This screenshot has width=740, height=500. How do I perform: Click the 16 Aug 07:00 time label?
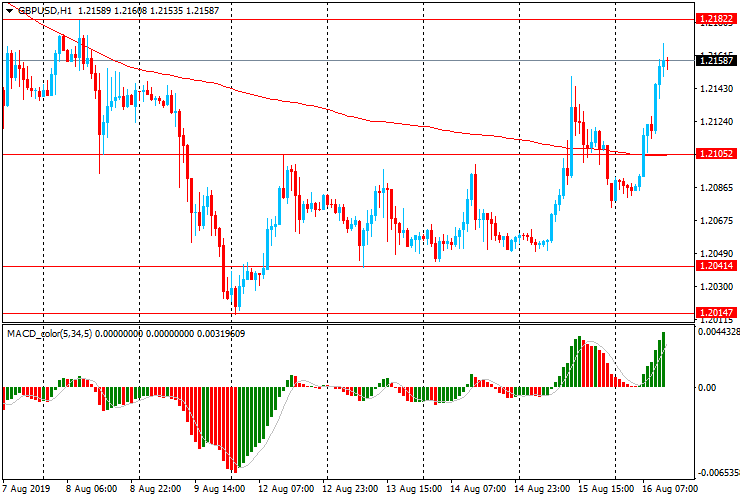coord(671,489)
